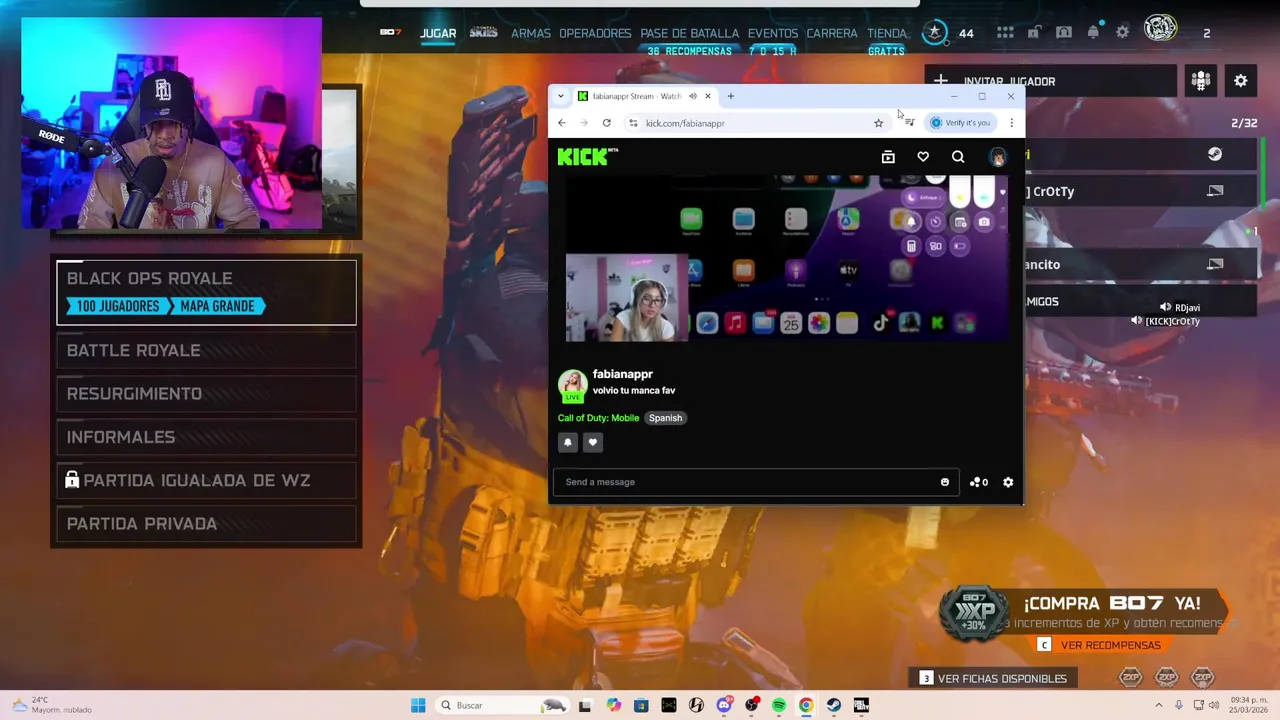The image size is (1280, 720).
Task: Click the Buscar taskbar search box
Action: [503, 705]
